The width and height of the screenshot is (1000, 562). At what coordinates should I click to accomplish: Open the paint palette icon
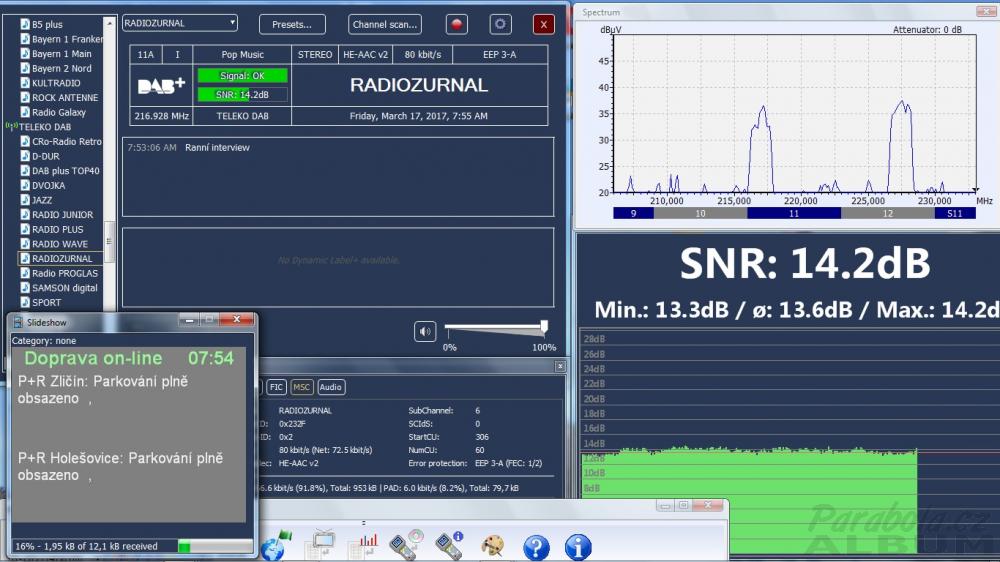coord(492,547)
